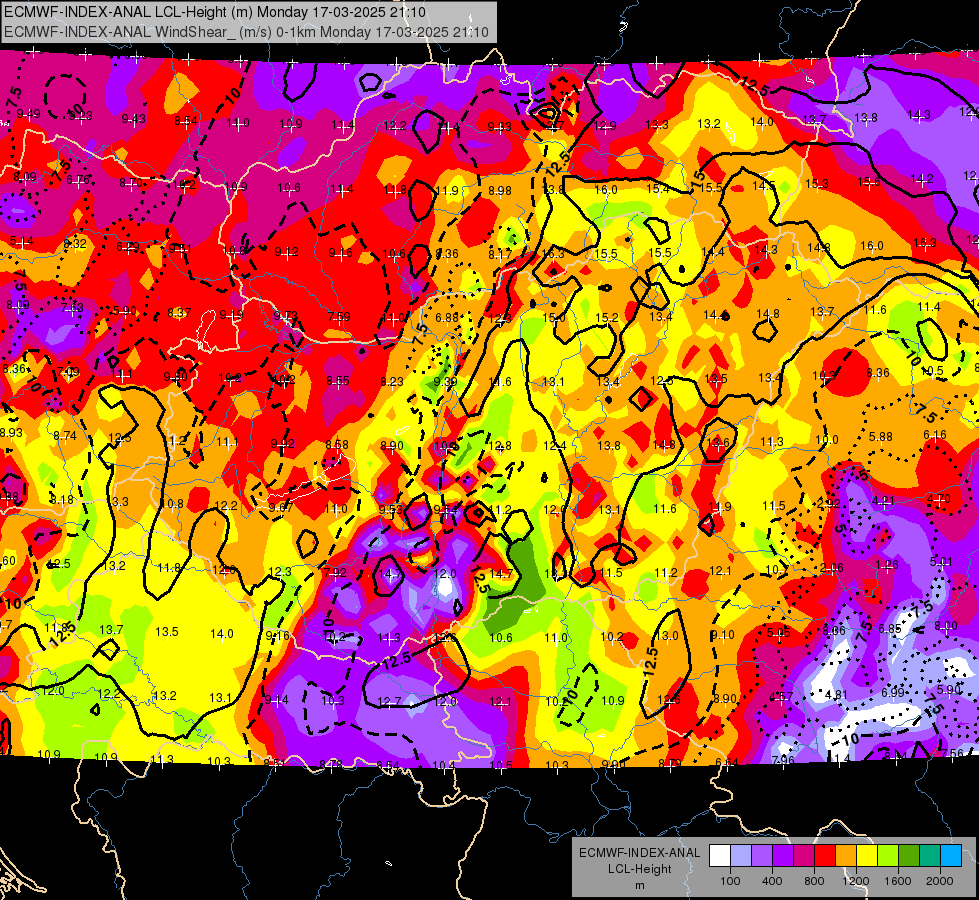Click the wind shear value 1.26
Image resolution: width=979 pixels, height=900 pixels.
point(887,565)
